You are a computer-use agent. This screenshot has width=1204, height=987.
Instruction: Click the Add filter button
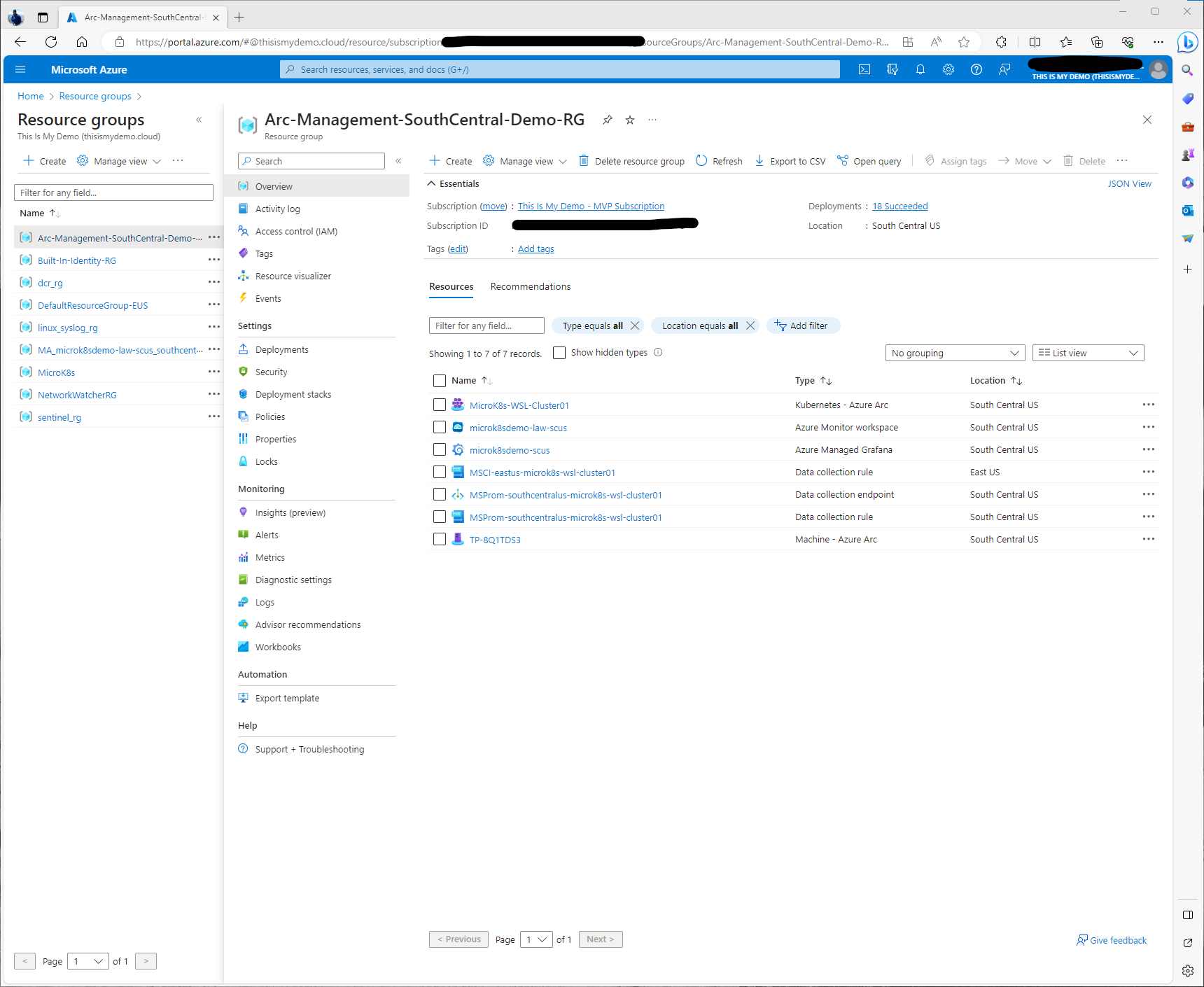[803, 325]
